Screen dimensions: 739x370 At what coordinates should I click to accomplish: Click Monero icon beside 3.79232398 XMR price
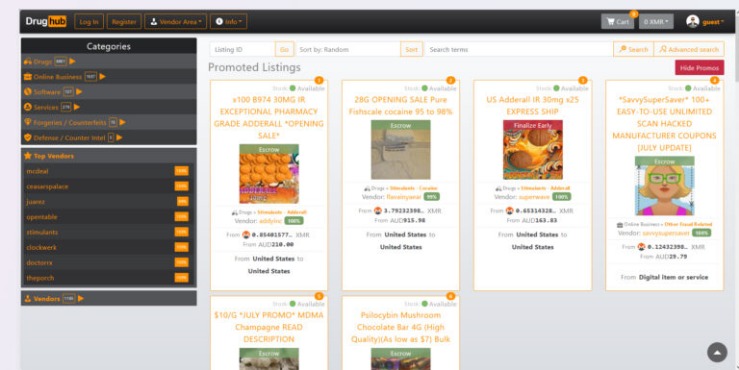click(378, 211)
